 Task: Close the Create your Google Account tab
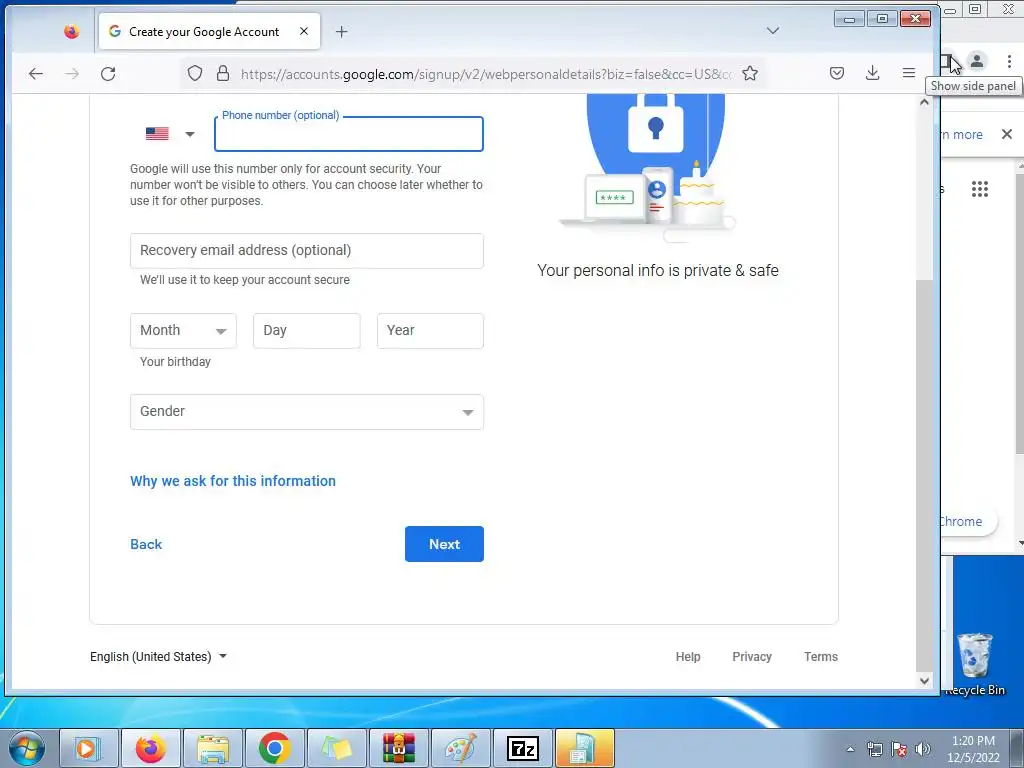pos(304,31)
